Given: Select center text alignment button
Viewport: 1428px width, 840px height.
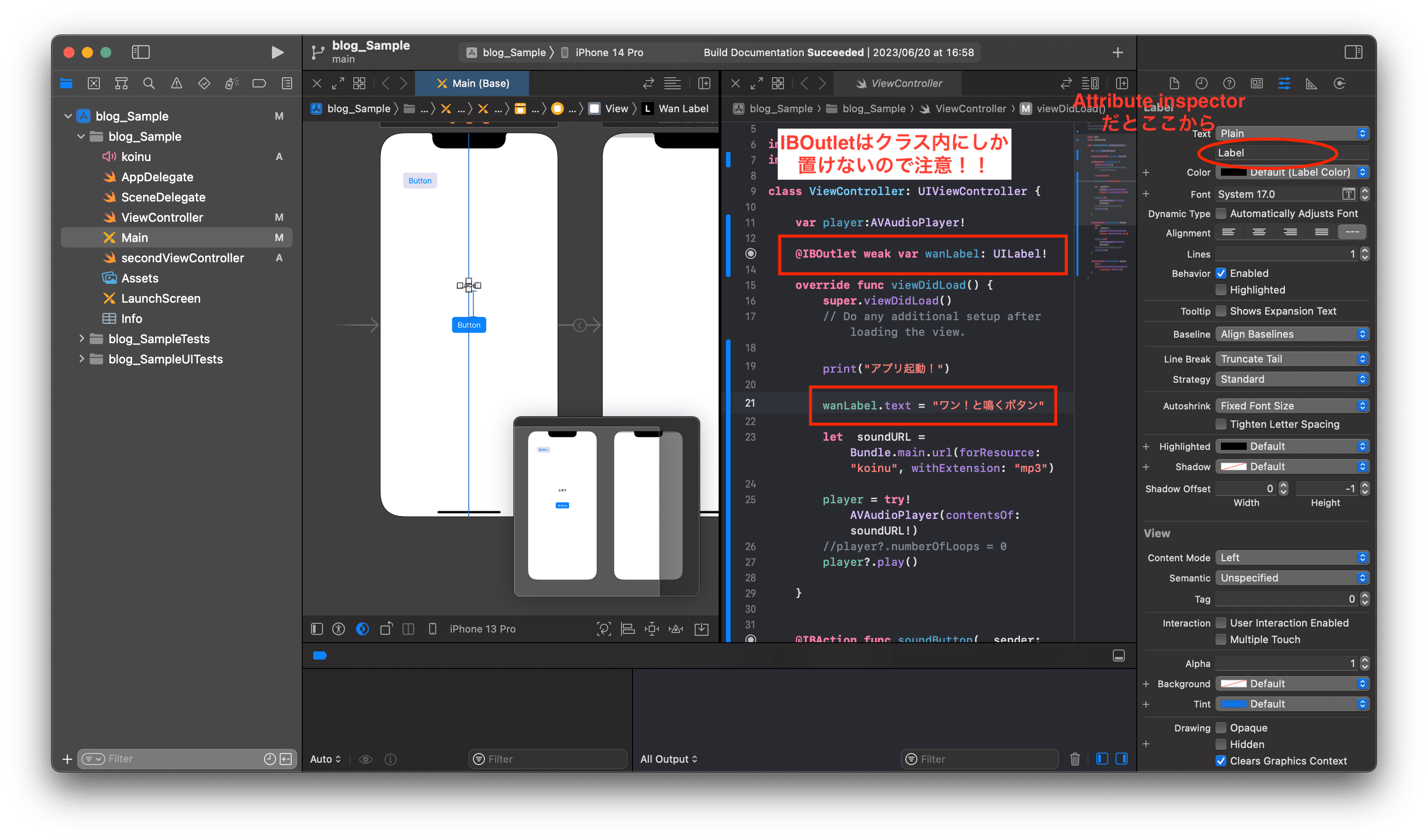Looking at the screenshot, I should coord(1259,232).
